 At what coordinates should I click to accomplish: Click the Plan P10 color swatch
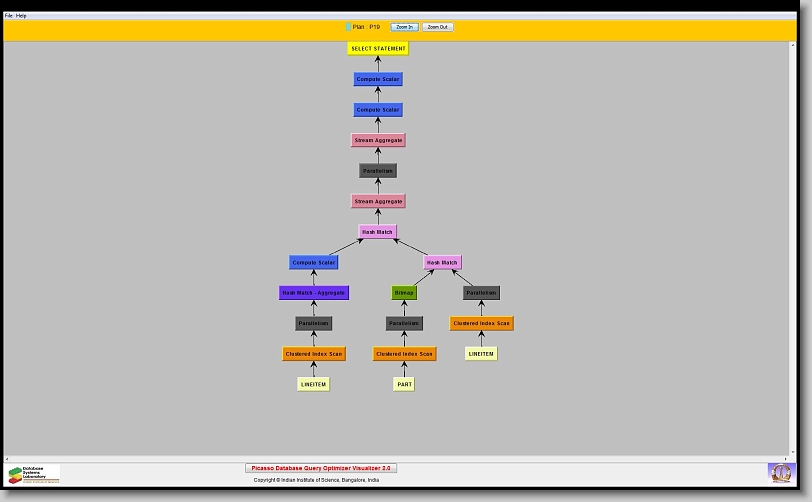pyautogui.click(x=348, y=27)
